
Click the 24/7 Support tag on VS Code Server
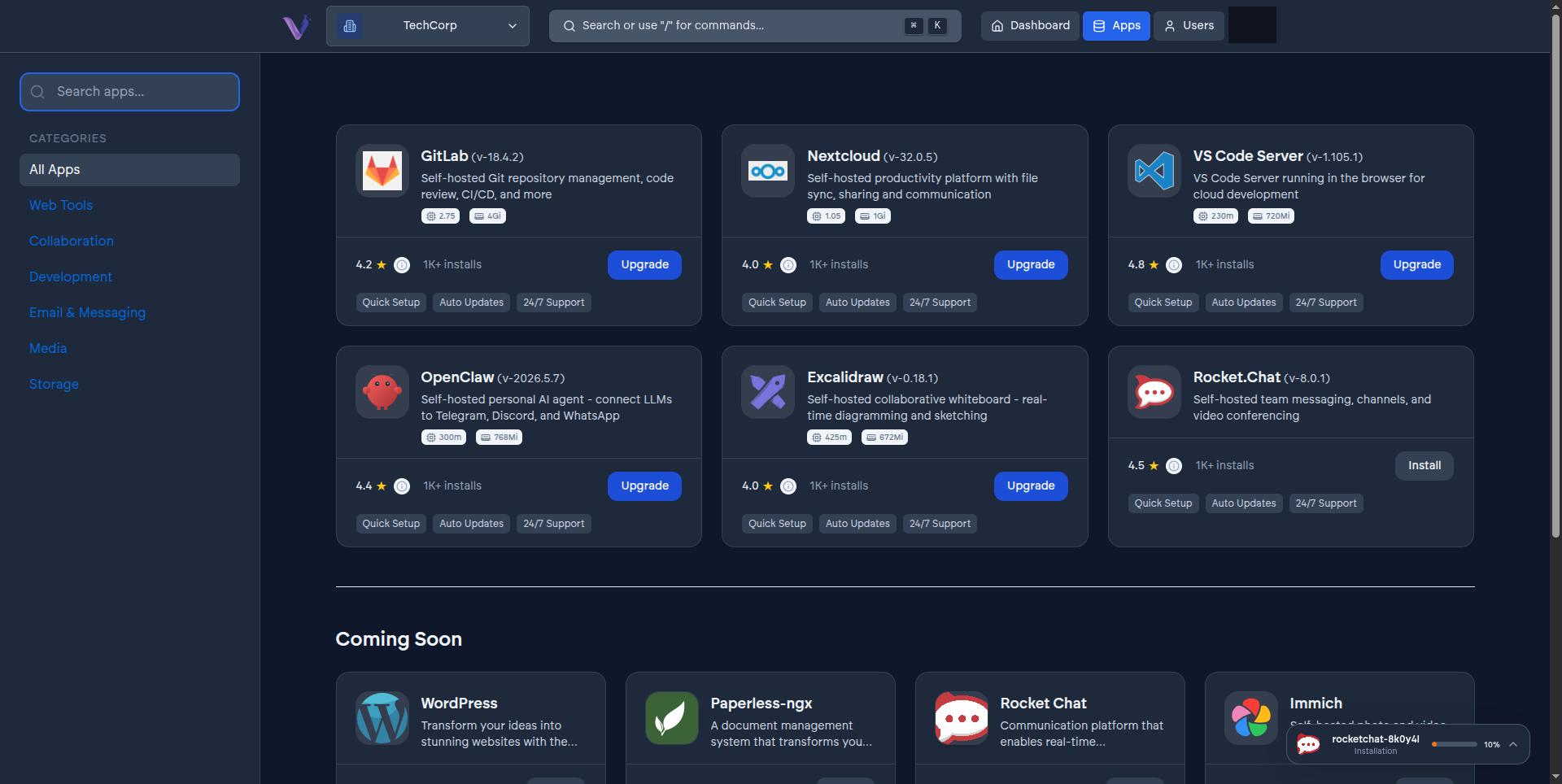[x=1326, y=303]
